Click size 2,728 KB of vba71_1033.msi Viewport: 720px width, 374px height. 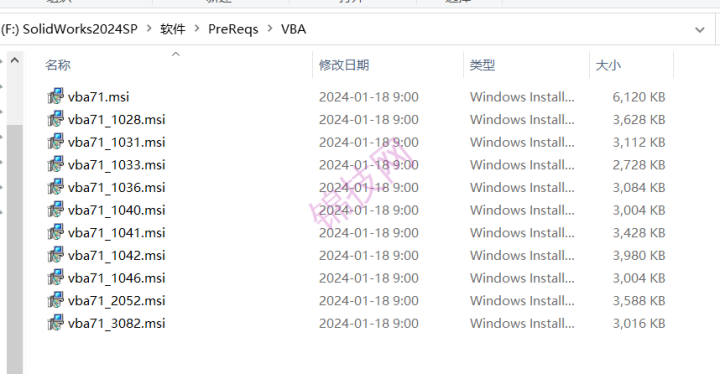pyautogui.click(x=639, y=165)
